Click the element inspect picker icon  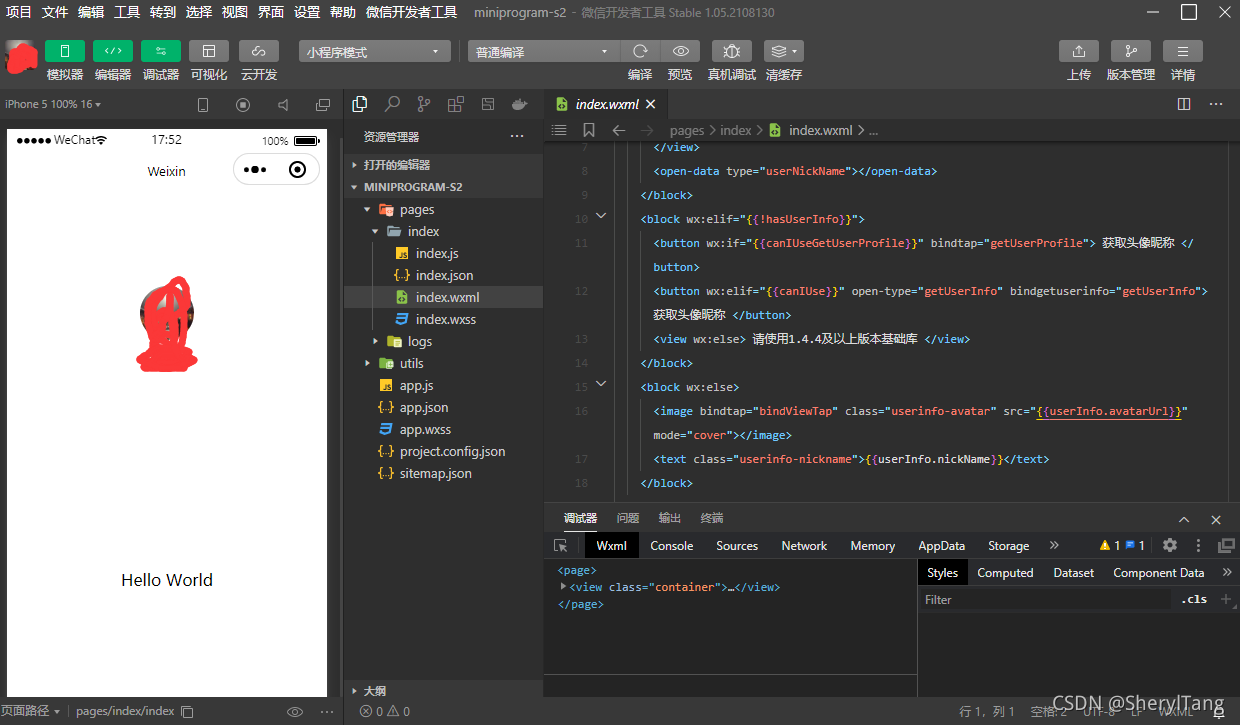561,546
